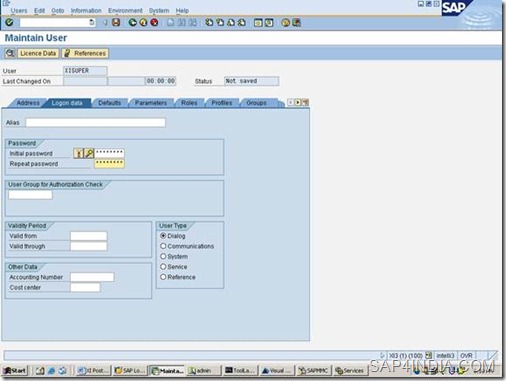
Task: Click the red Cancel icon
Action: point(154,22)
